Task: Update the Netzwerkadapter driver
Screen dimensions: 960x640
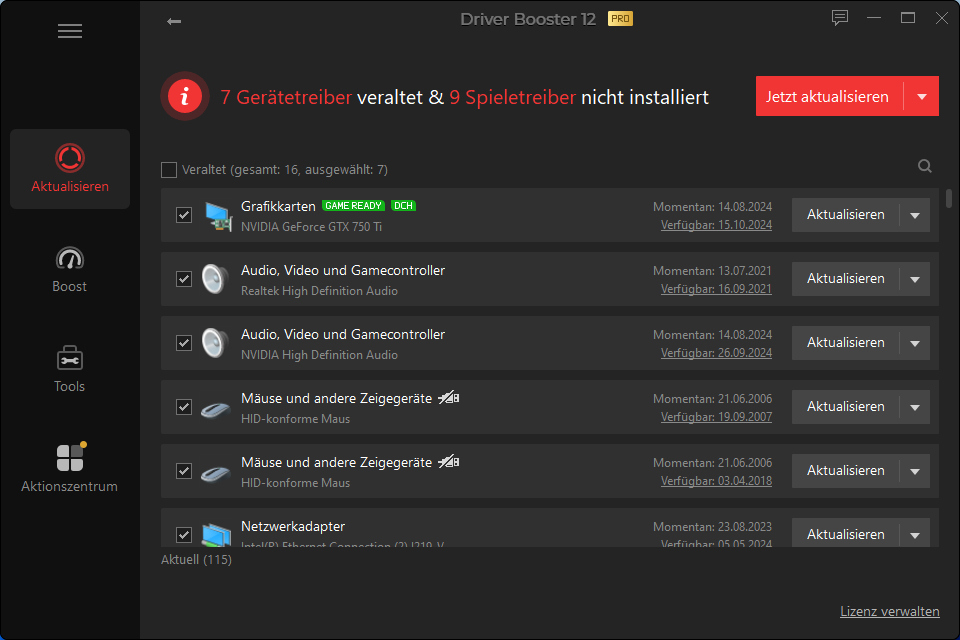Action: (846, 534)
